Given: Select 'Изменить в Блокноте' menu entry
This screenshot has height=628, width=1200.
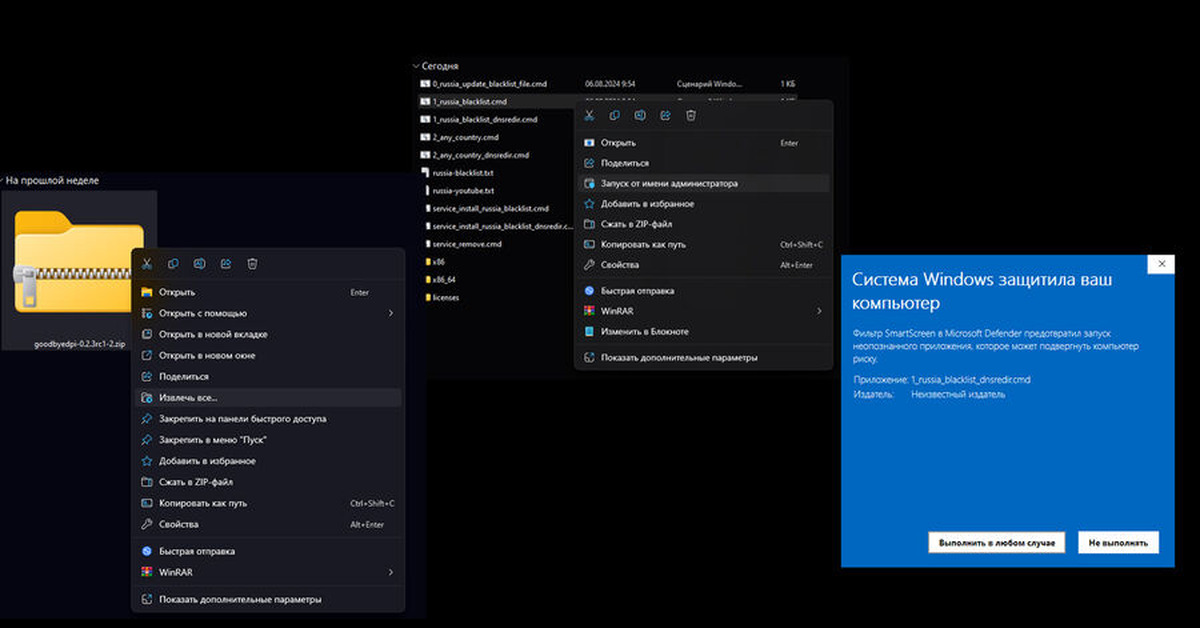Looking at the screenshot, I should 644,331.
